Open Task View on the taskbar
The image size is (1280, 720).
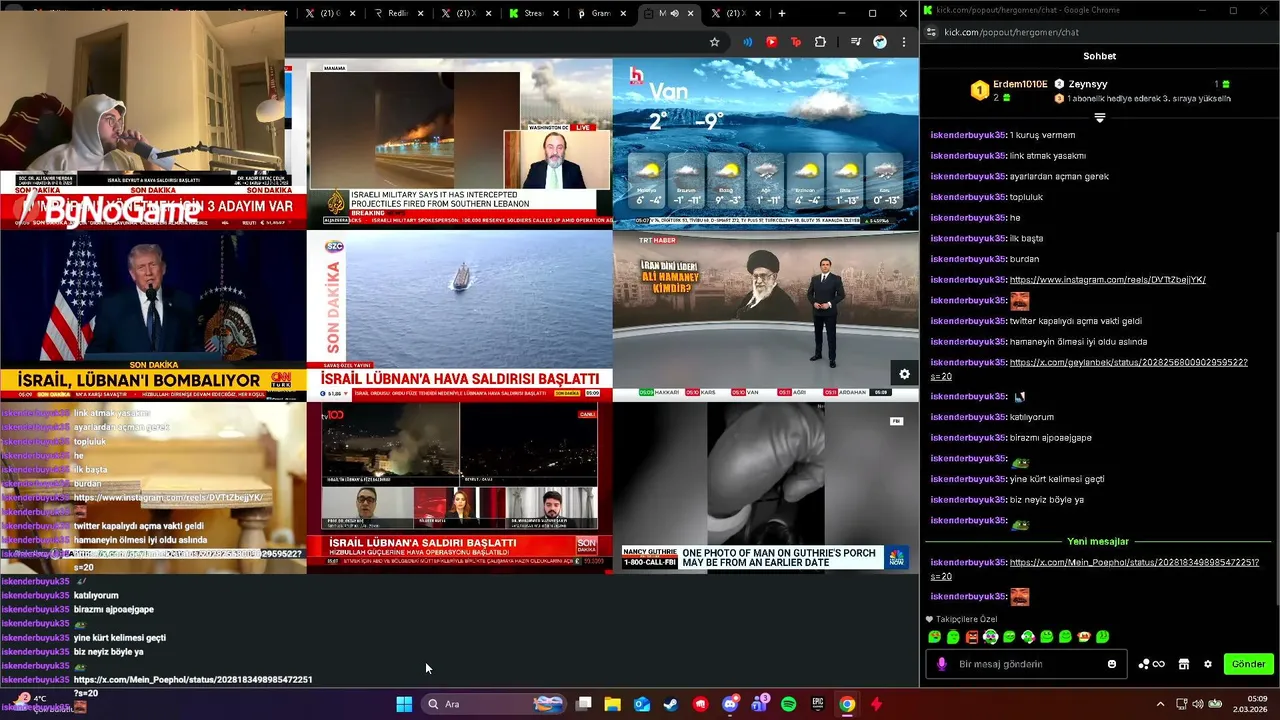point(584,704)
